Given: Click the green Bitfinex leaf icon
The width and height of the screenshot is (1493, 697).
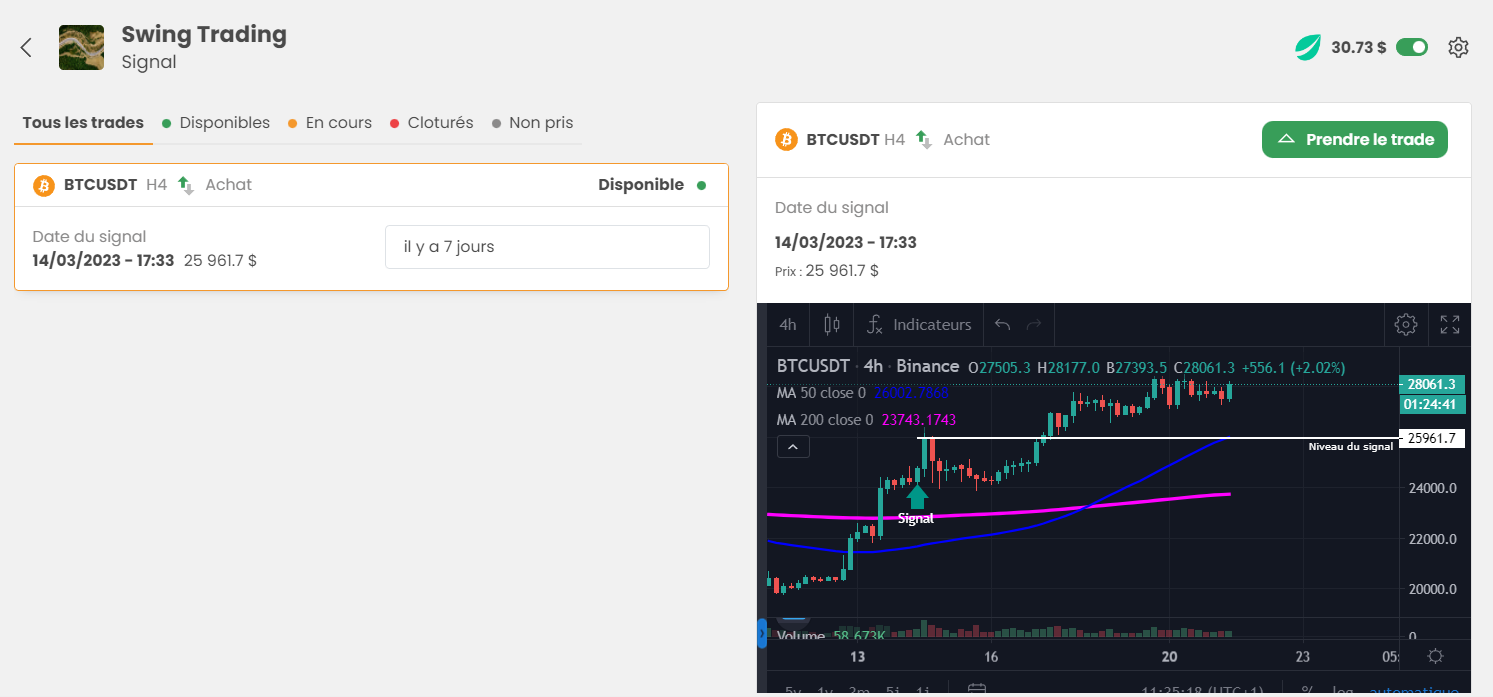Looking at the screenshot, I should click(x=1308, y=47).
